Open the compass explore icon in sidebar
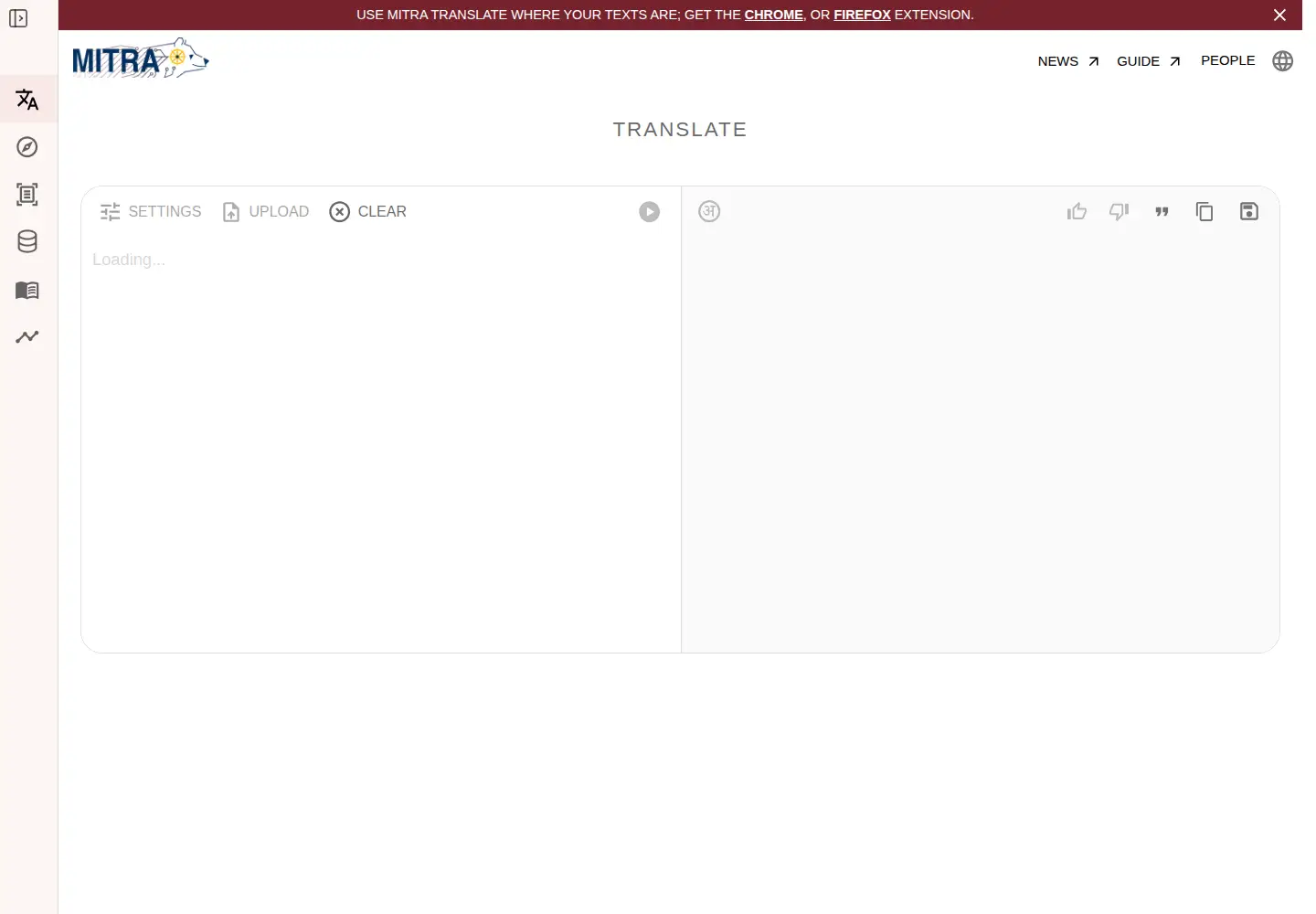Screen dimensions: 1316x914 (27, 147)
